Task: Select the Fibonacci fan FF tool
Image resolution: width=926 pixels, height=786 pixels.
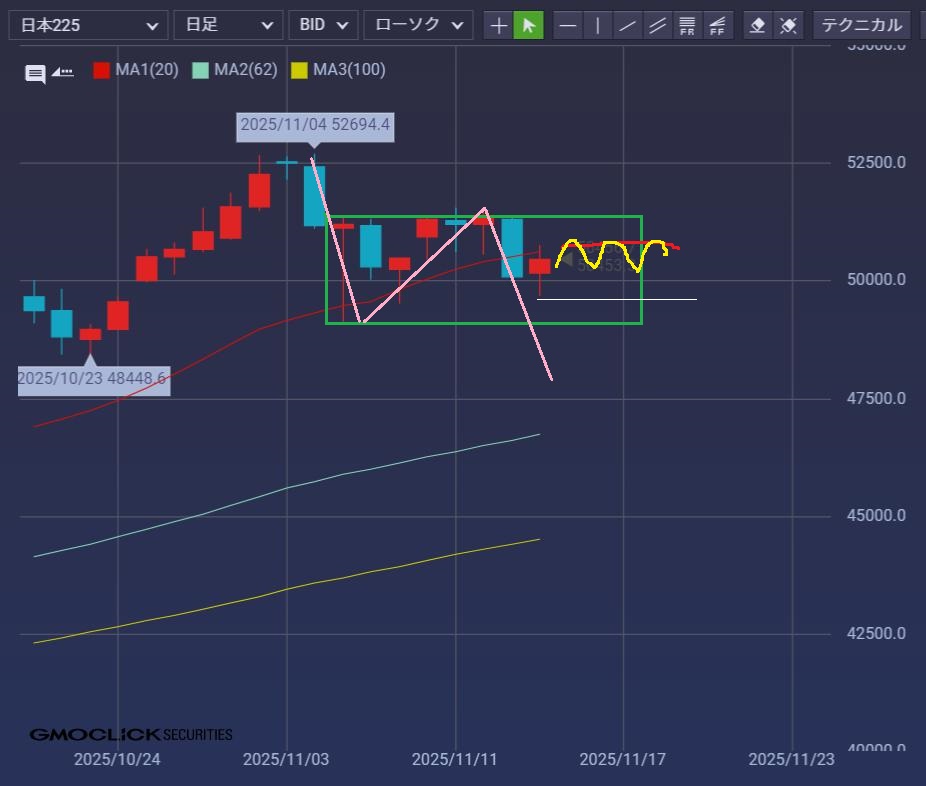Action: 717,25
